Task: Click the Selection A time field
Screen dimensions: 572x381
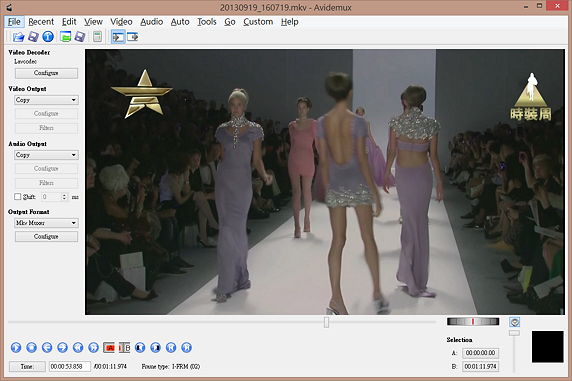Action: [480, 353]
